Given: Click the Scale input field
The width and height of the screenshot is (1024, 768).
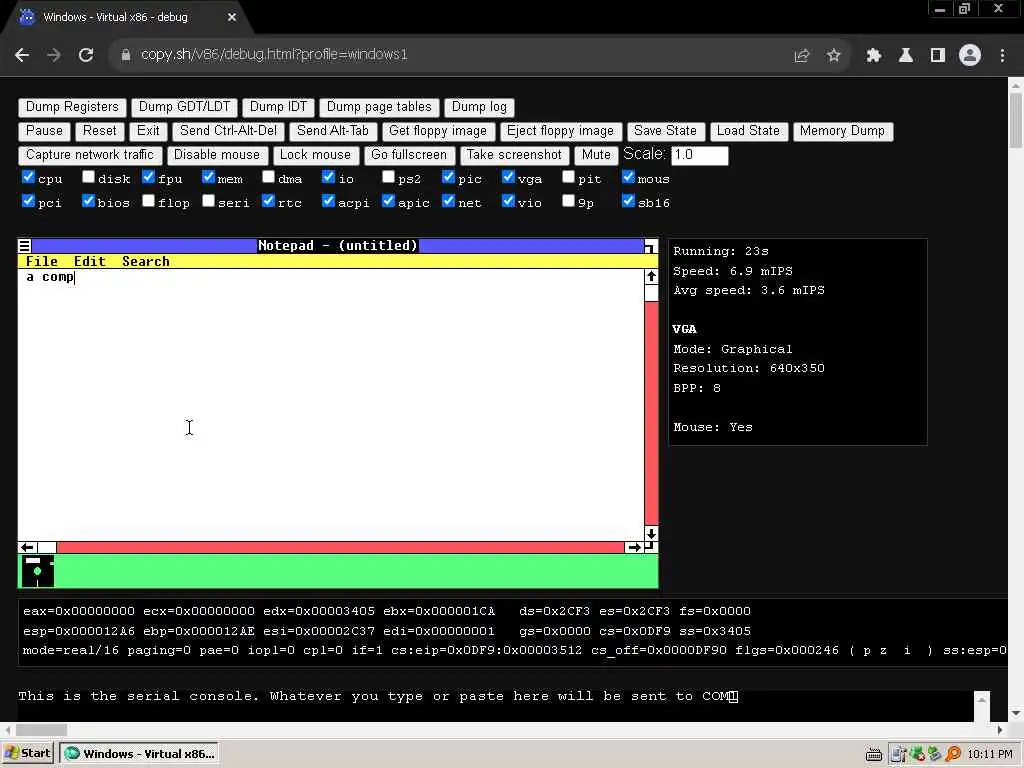Looking at the screenshot, I should pos(699,155).
